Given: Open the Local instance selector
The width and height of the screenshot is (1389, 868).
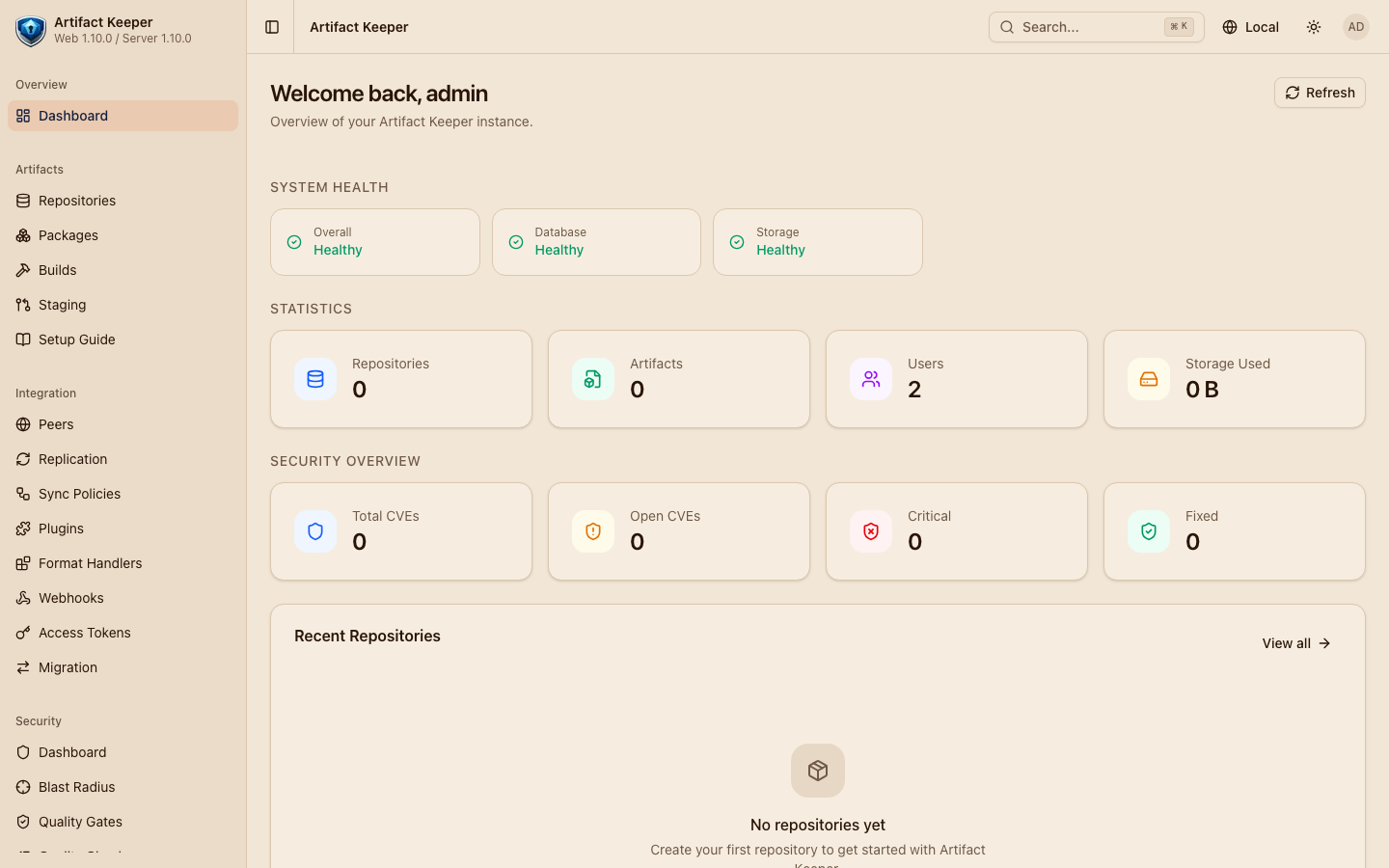Looking at the screenshot, I should 1250,27.
